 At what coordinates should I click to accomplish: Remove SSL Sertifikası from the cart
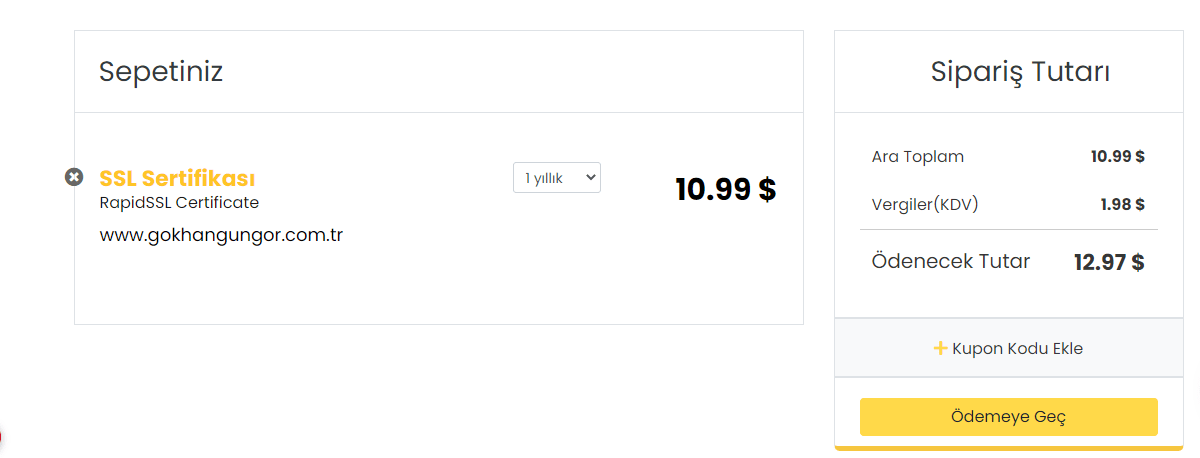tap(74, 177)
